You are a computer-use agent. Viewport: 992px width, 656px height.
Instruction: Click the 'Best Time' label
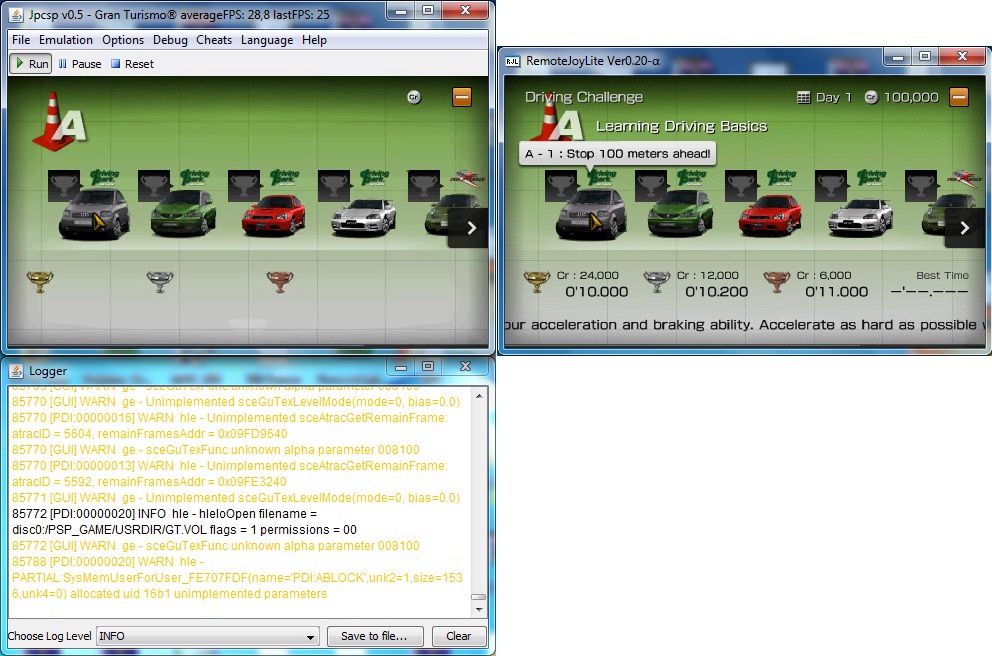coord(943,275)
